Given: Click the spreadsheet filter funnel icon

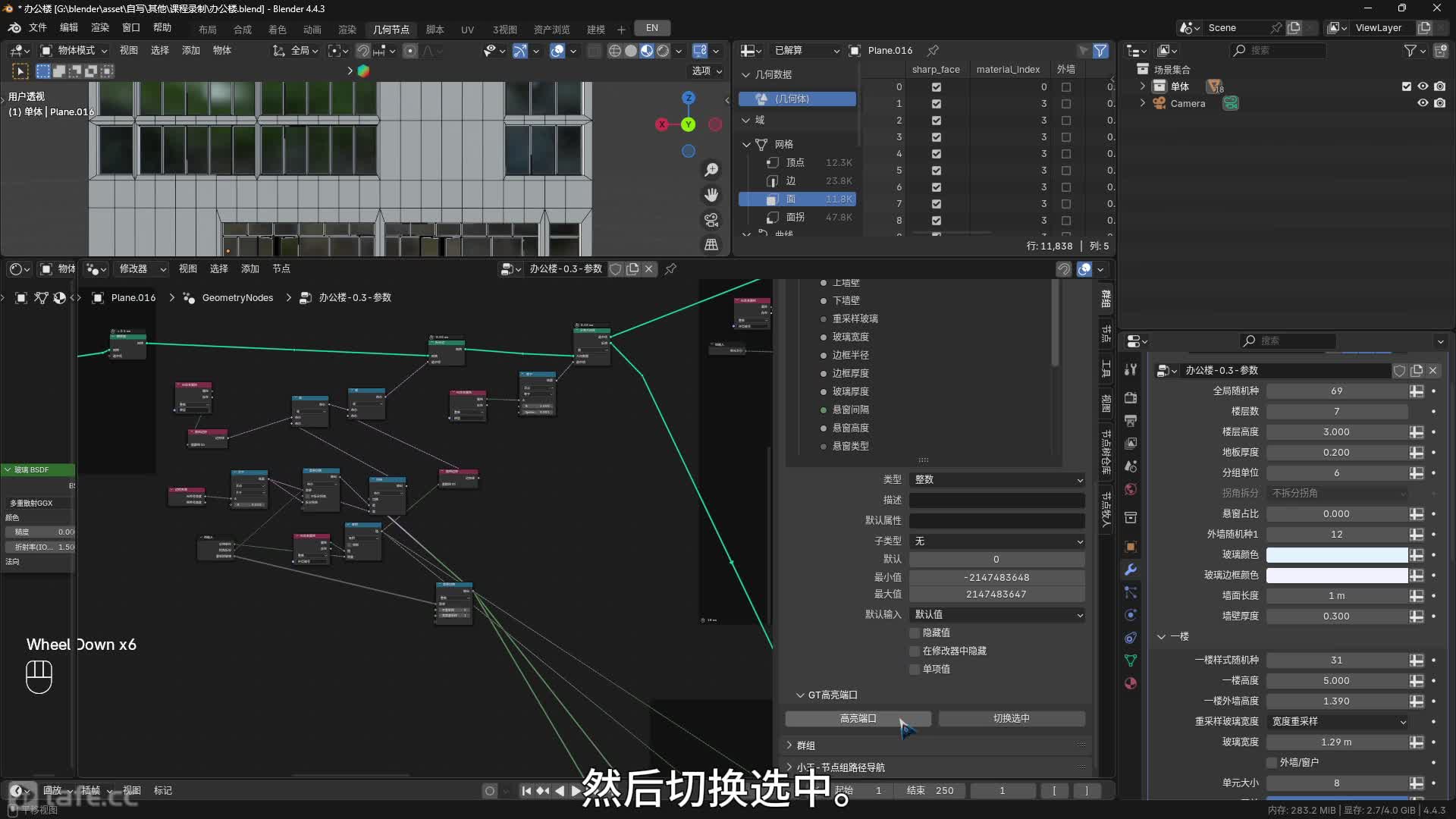Looking at the screenshot, I should tap(1100, 51).
